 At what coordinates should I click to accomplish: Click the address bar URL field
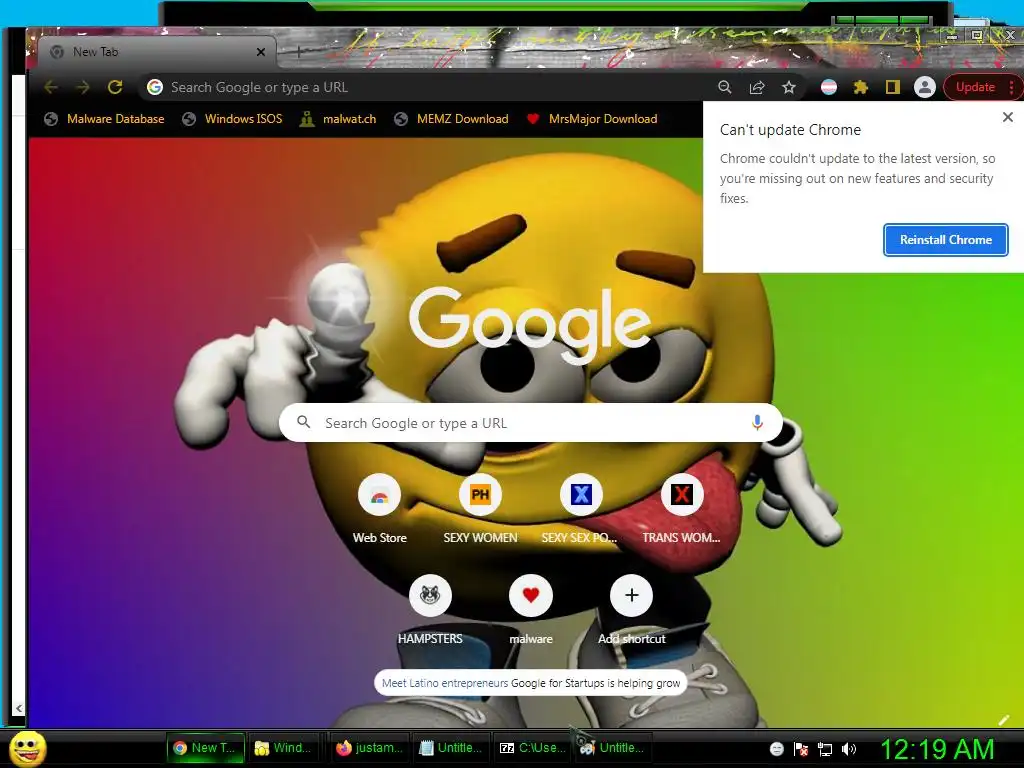click(431, 87)
